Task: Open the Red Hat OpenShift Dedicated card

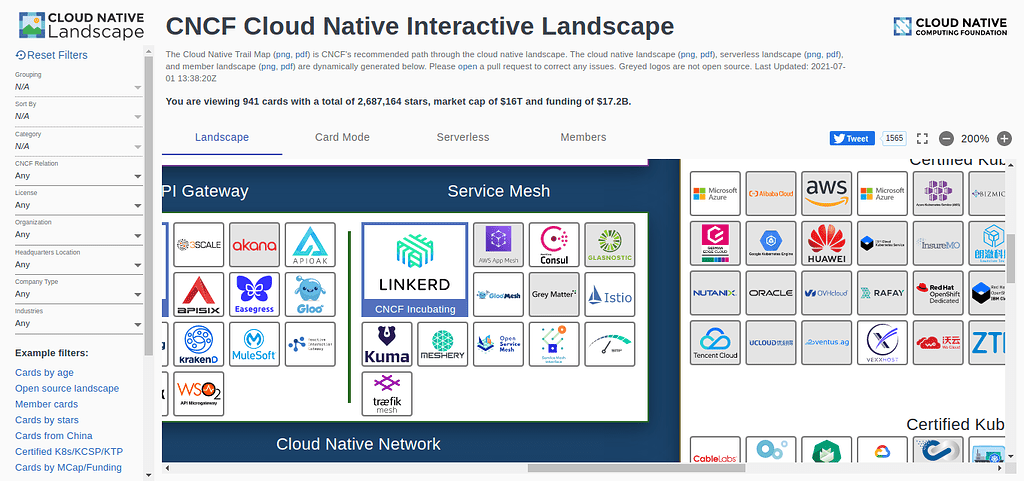Action: [938, 292]
